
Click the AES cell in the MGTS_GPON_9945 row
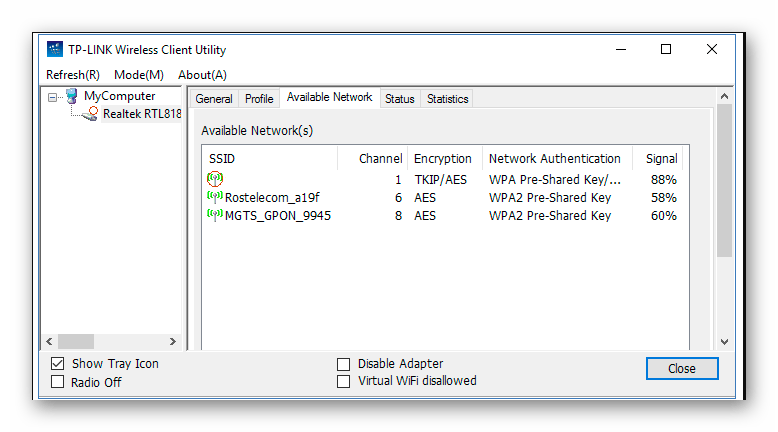pyautogui.click(x=425, y=216)
